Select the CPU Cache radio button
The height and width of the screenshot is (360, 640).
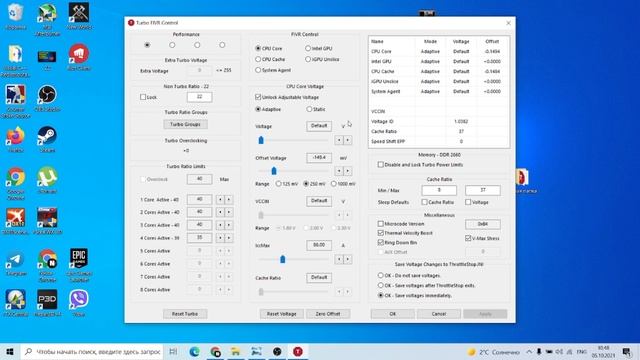point(258,59)
